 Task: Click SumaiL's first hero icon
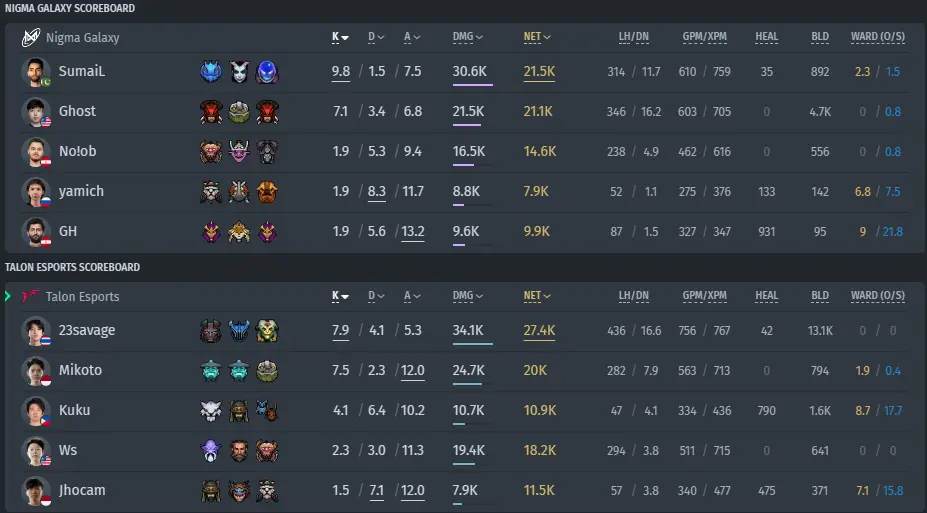tap(211, 72)
